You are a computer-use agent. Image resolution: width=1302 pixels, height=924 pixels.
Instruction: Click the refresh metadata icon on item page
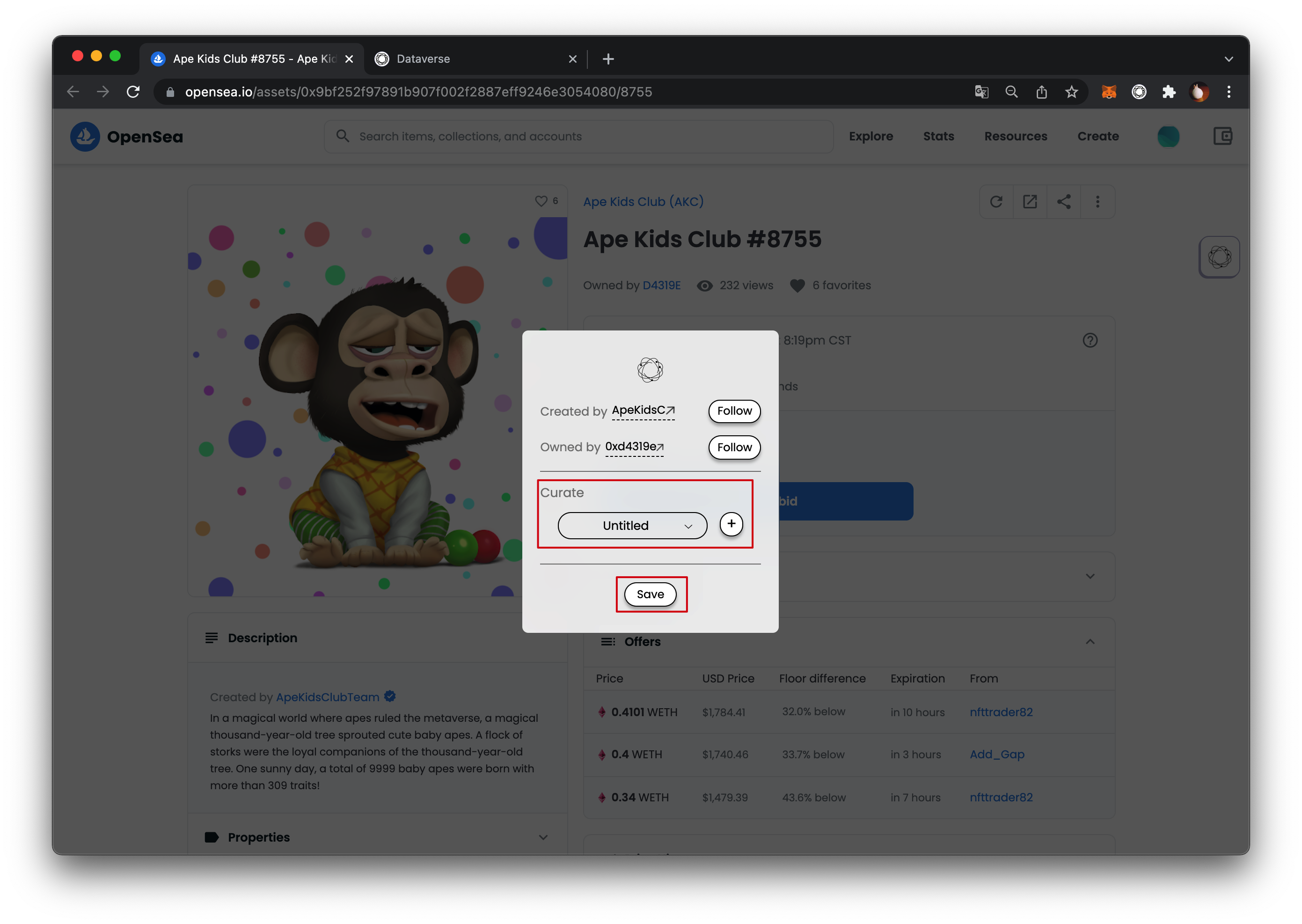click(x=995, y=201)
